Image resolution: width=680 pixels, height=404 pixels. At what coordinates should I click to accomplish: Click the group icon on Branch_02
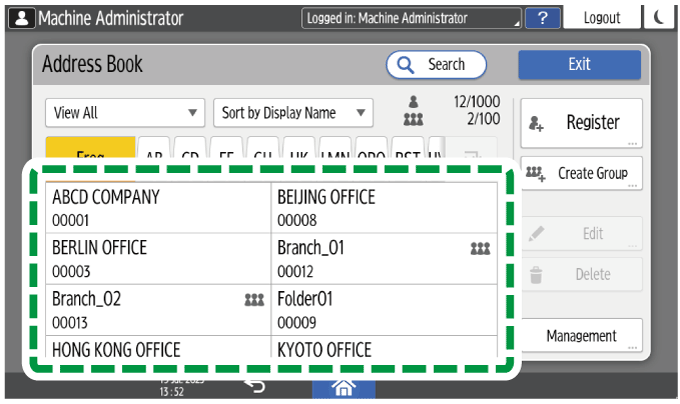click(x=255, y=298)
